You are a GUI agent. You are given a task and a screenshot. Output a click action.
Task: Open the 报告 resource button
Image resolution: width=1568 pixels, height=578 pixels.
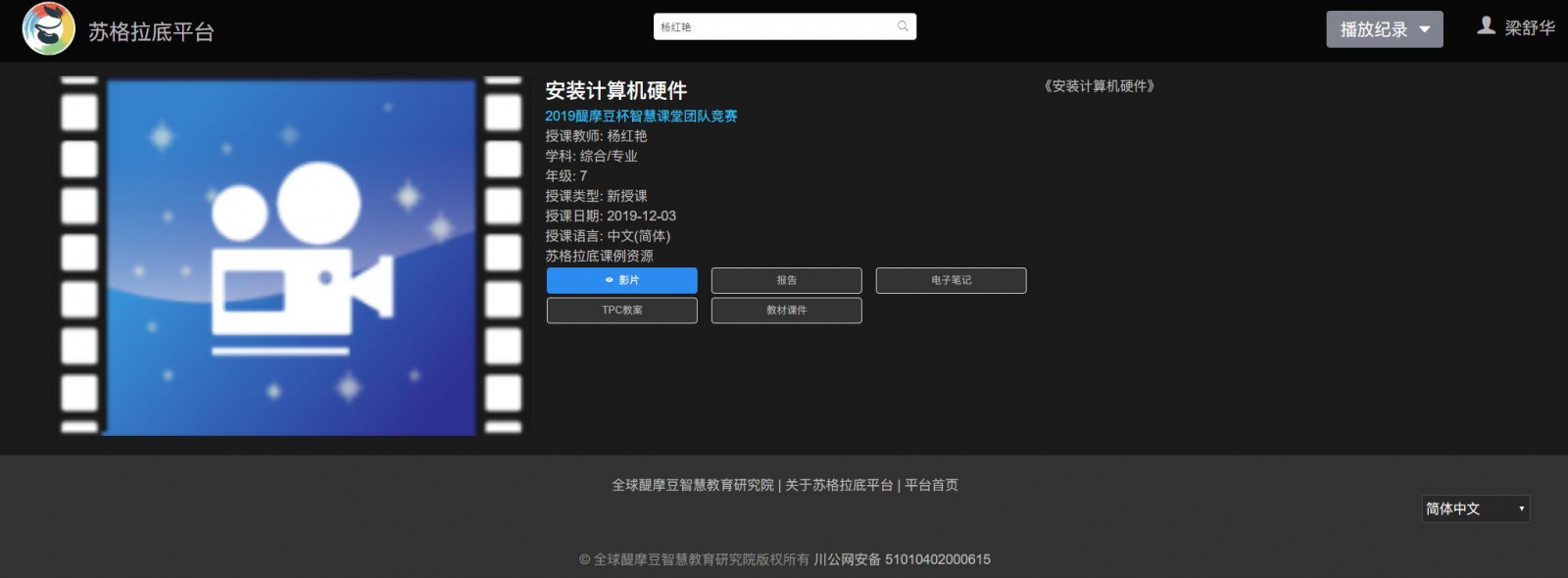point(786,280)
